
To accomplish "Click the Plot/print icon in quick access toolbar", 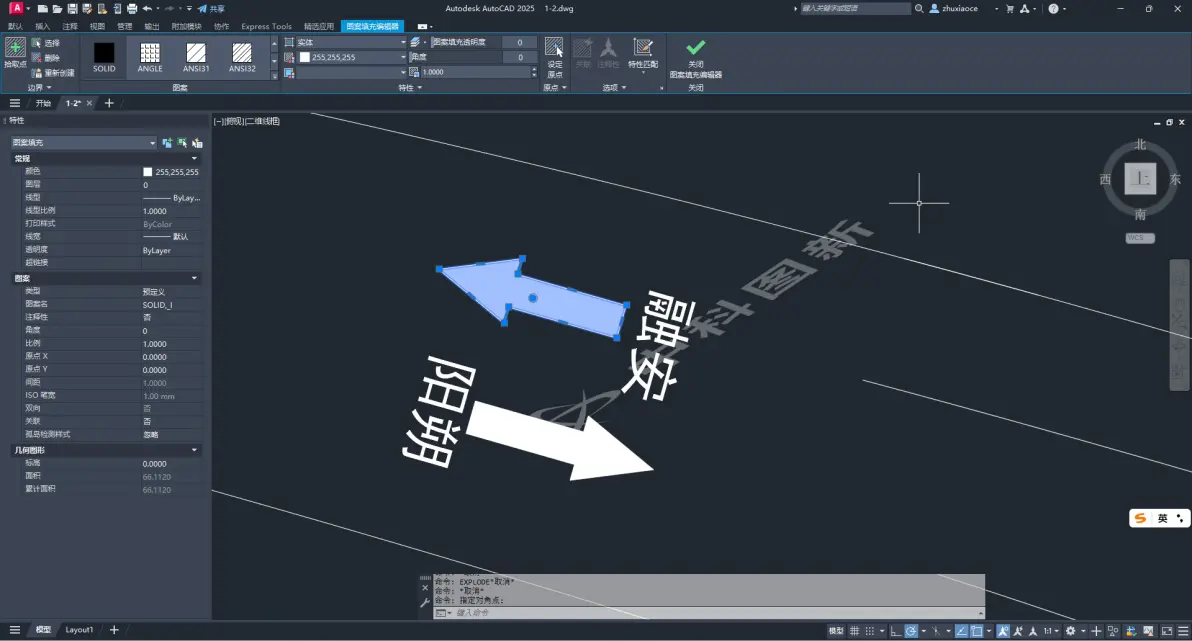I will [132, 8].
